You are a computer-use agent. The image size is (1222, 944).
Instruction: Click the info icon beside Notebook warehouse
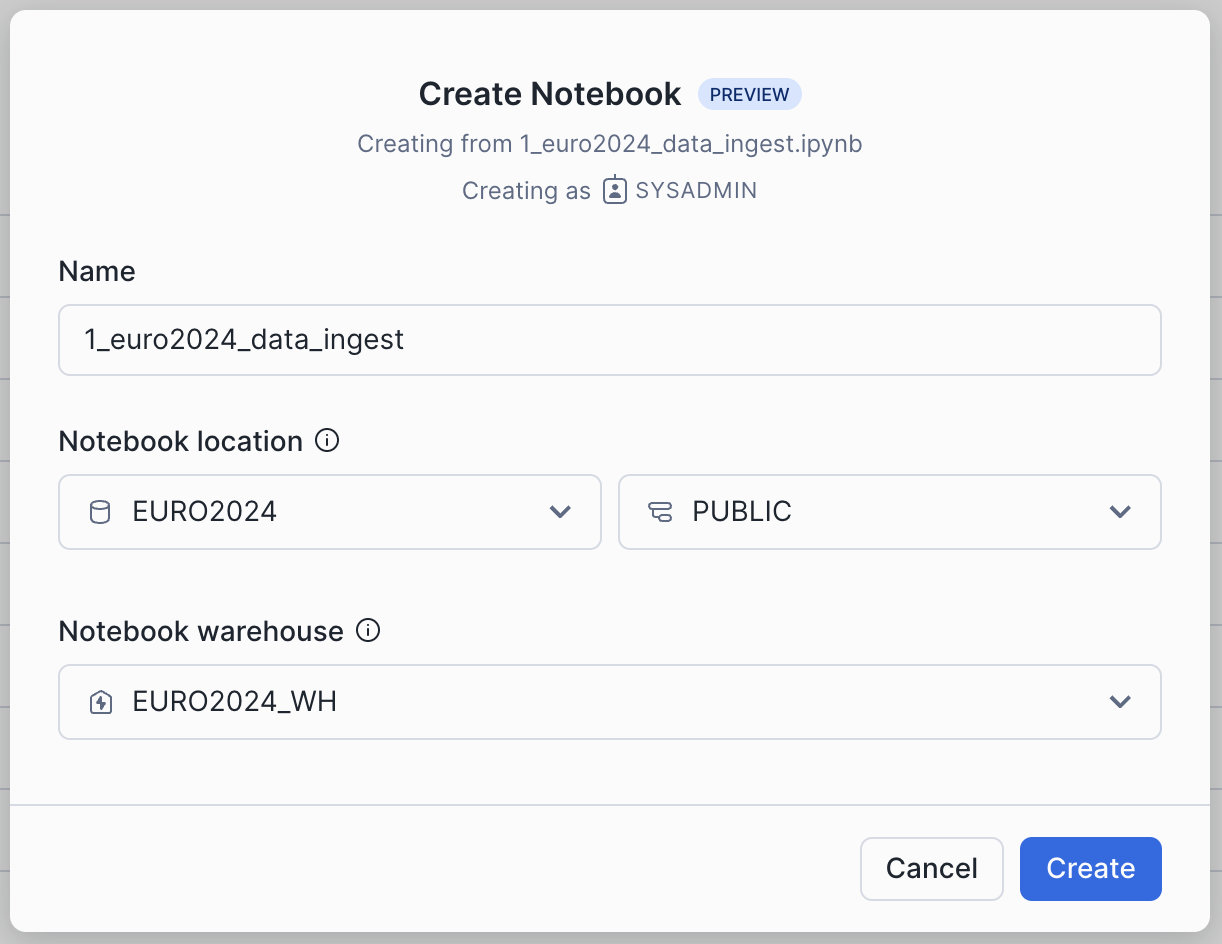[x=368, y=631]
